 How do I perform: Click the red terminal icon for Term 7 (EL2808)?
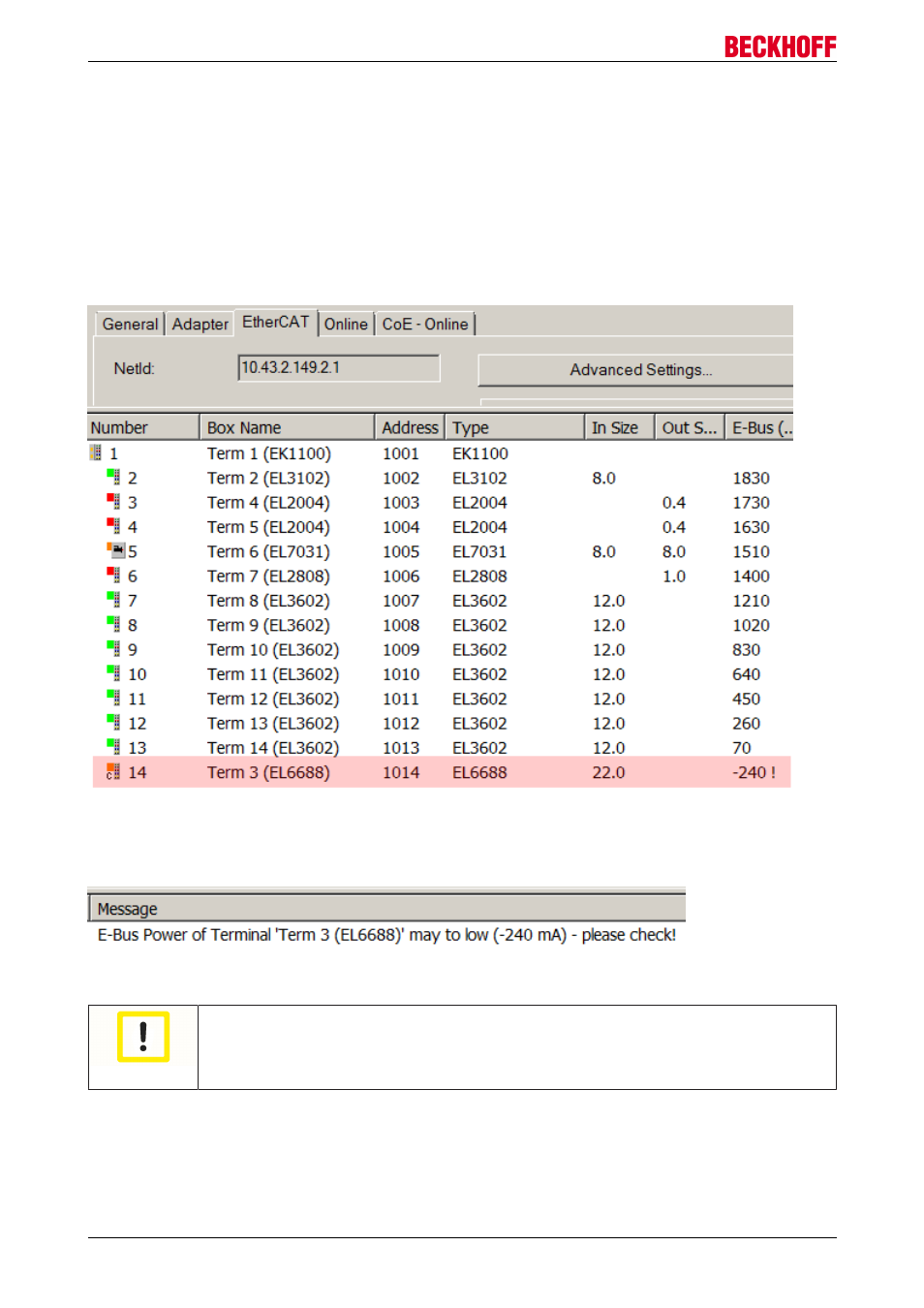tap(113, 575)
